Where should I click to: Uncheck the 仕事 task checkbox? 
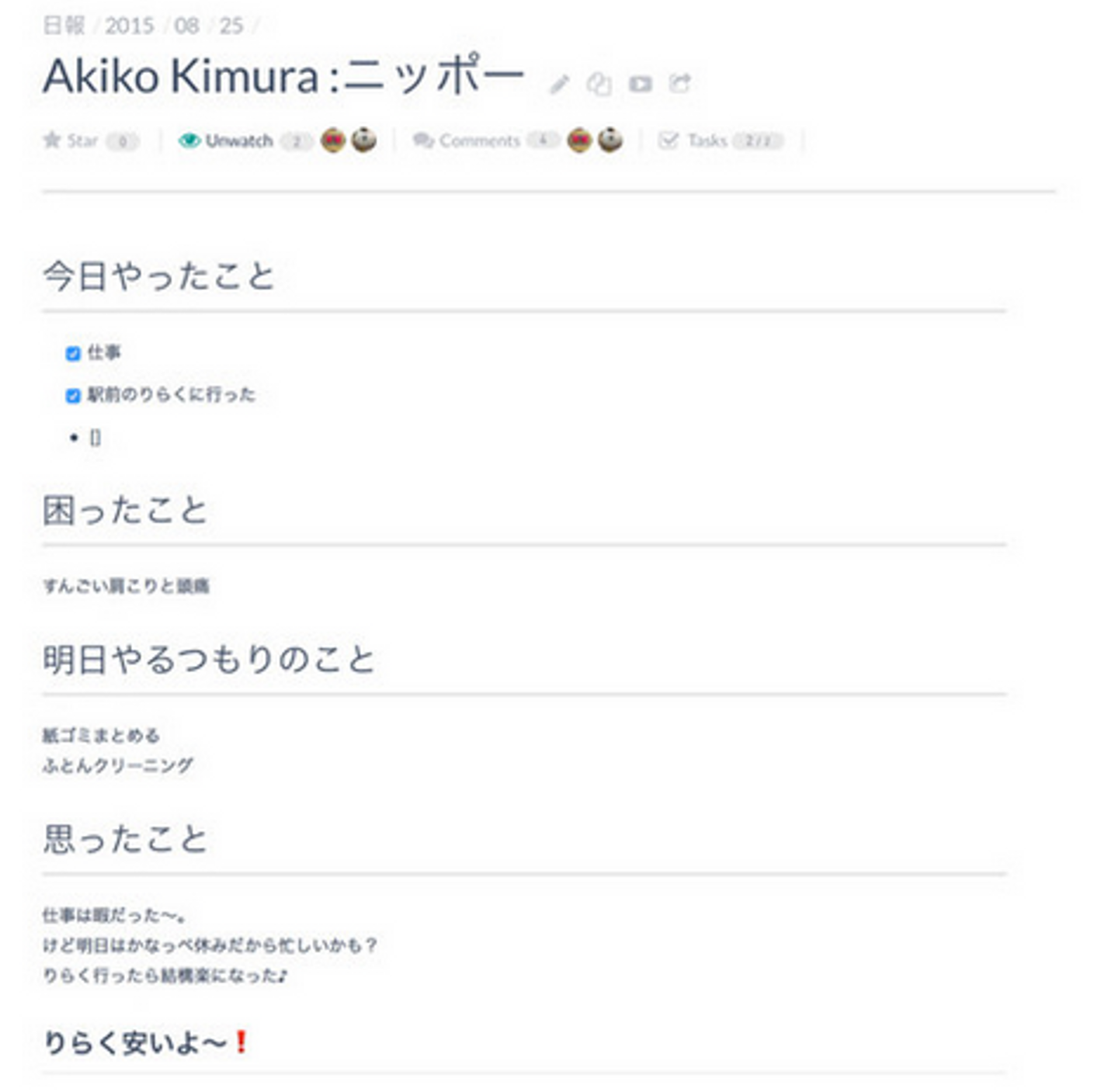(73, 354)
